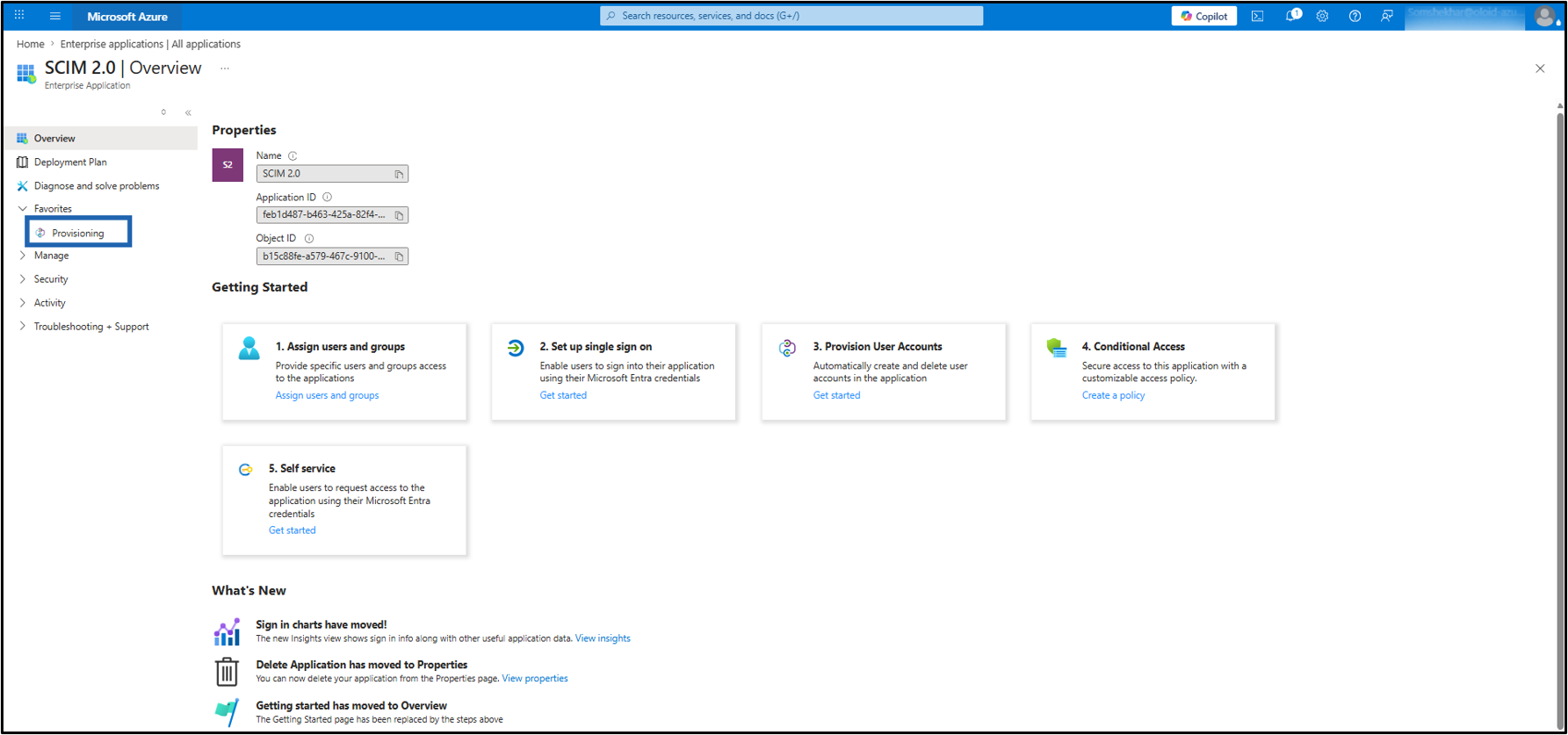Expand the Security section

[x=23, y=279]
